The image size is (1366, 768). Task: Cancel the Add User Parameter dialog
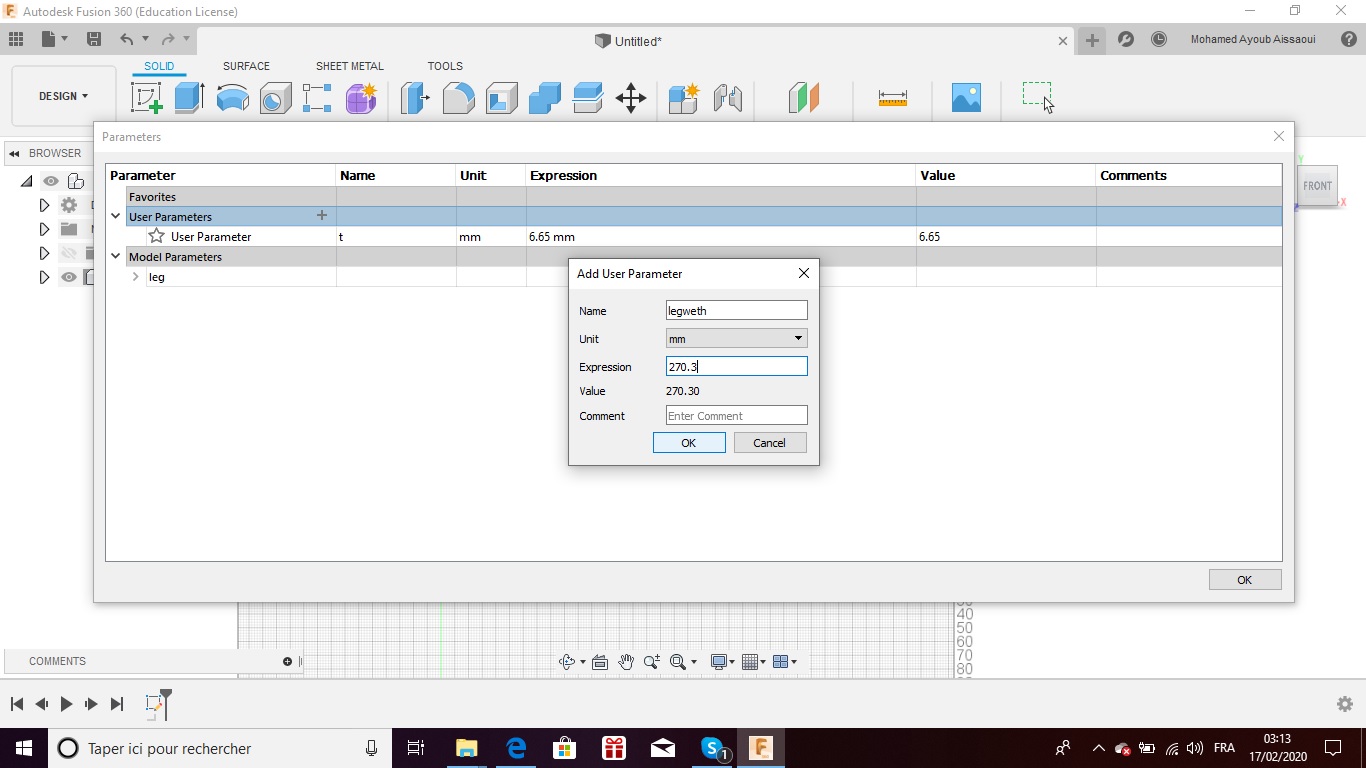(769, 443)
